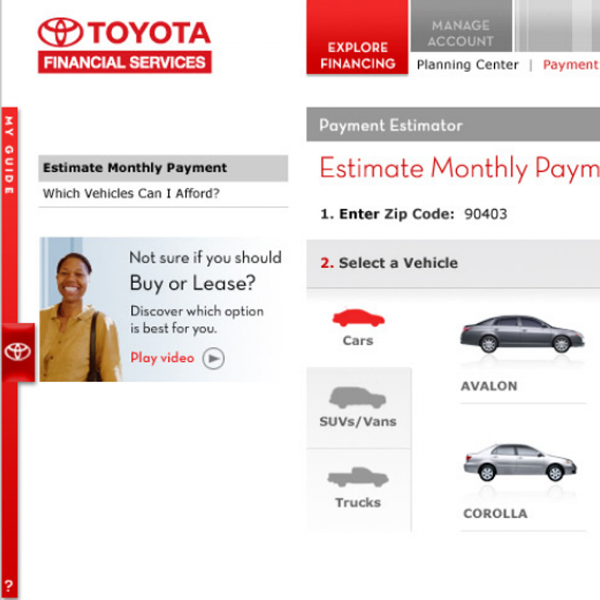This screenshot has height=600, width=600.
Task: Select the red Cars category icon
Action: pos(359,318)
